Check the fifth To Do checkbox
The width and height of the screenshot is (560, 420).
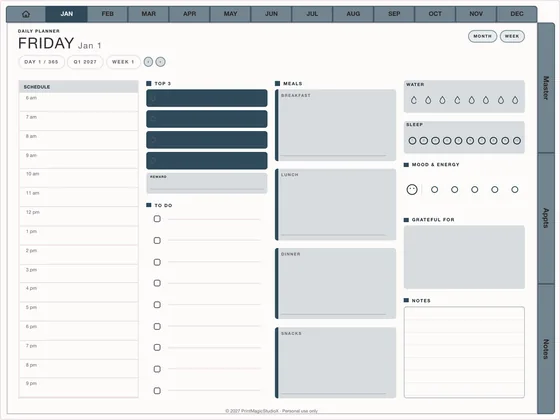(157, 305)
